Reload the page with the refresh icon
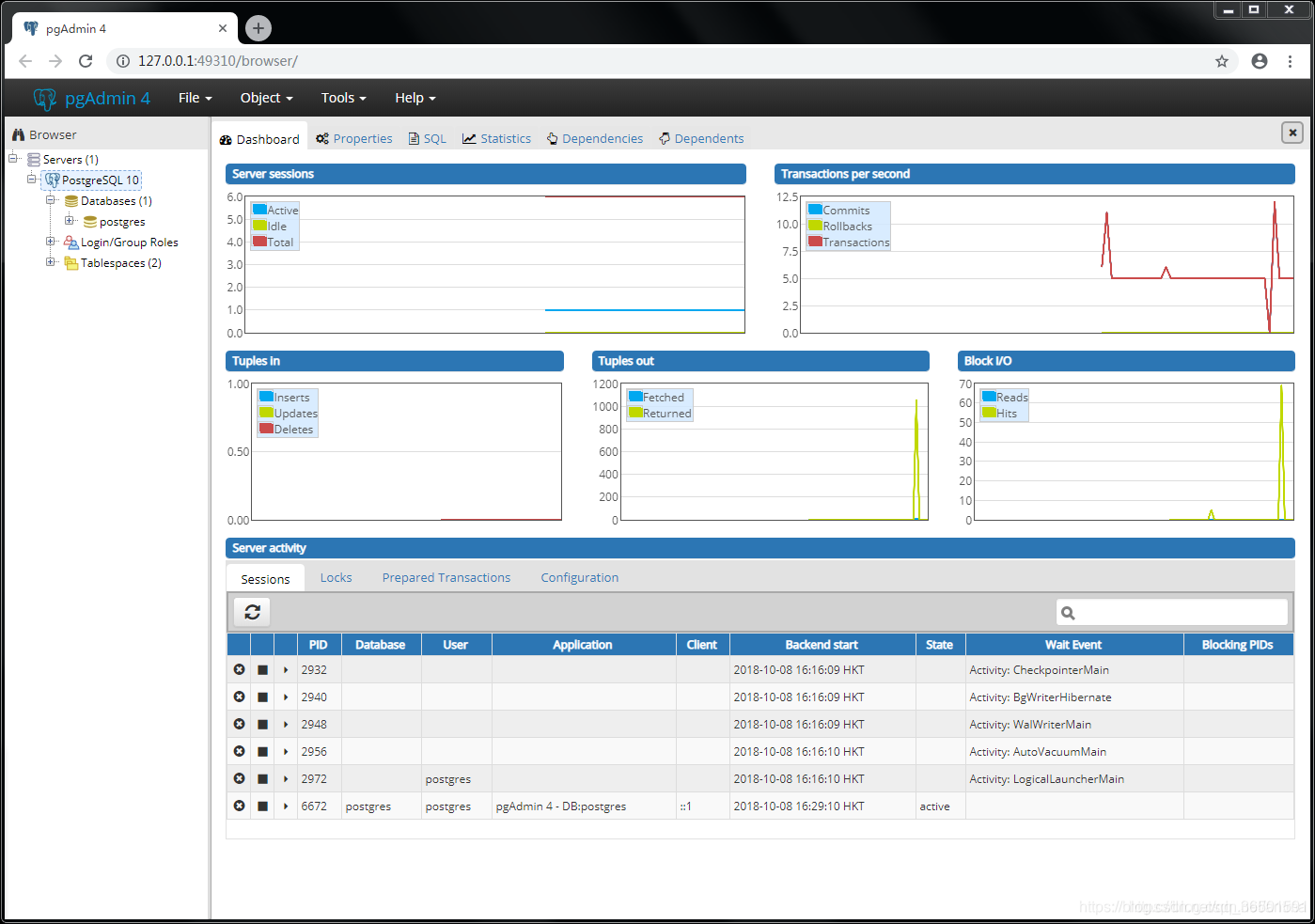Viewport: 1315px width, 924px height. [x=85, y=60]
